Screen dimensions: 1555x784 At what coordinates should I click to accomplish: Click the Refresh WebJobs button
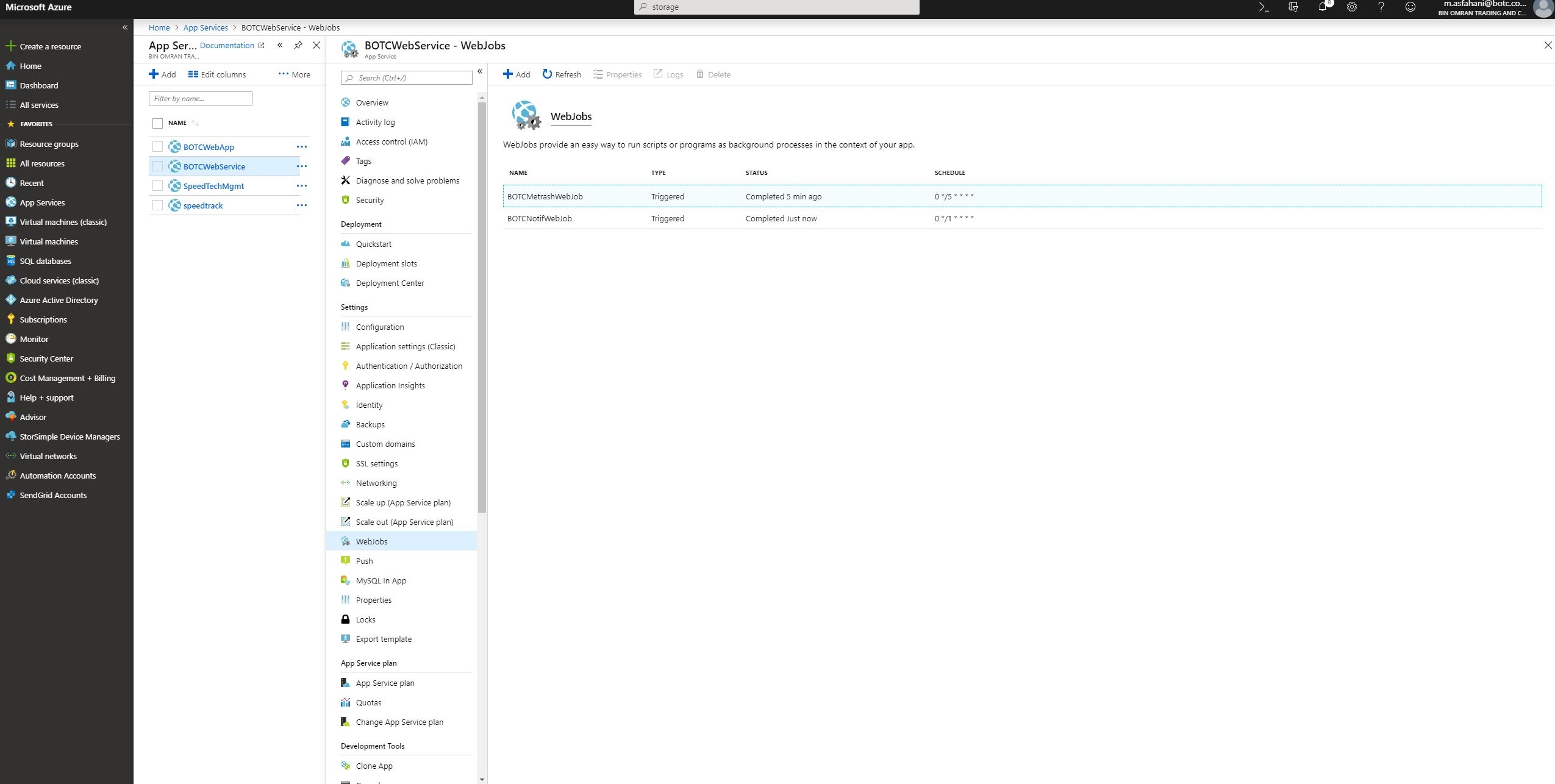[x=561, y=74]
